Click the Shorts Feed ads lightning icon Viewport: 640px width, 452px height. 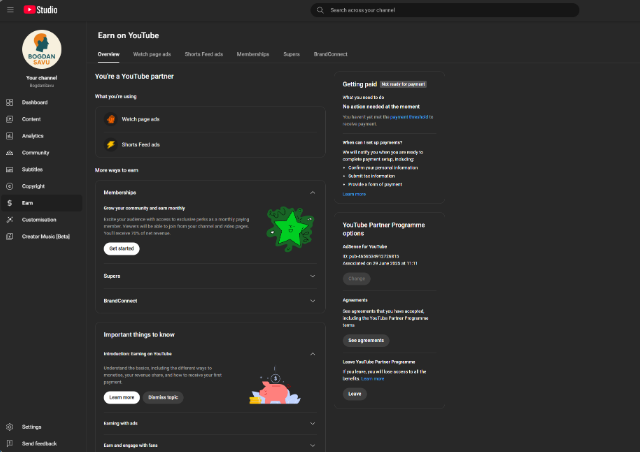pos(111,145)
